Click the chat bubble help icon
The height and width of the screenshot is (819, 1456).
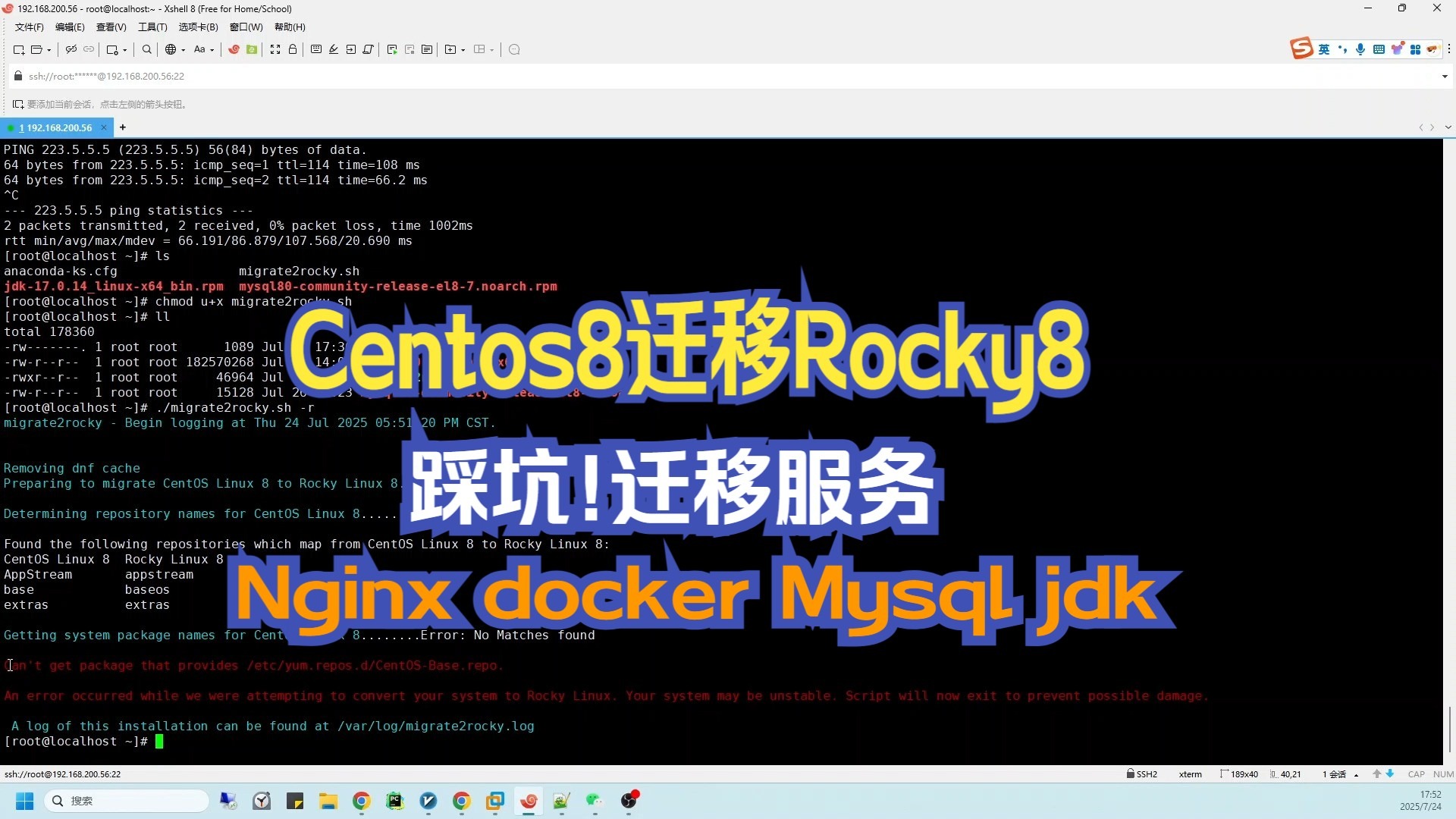coord(514,50)
